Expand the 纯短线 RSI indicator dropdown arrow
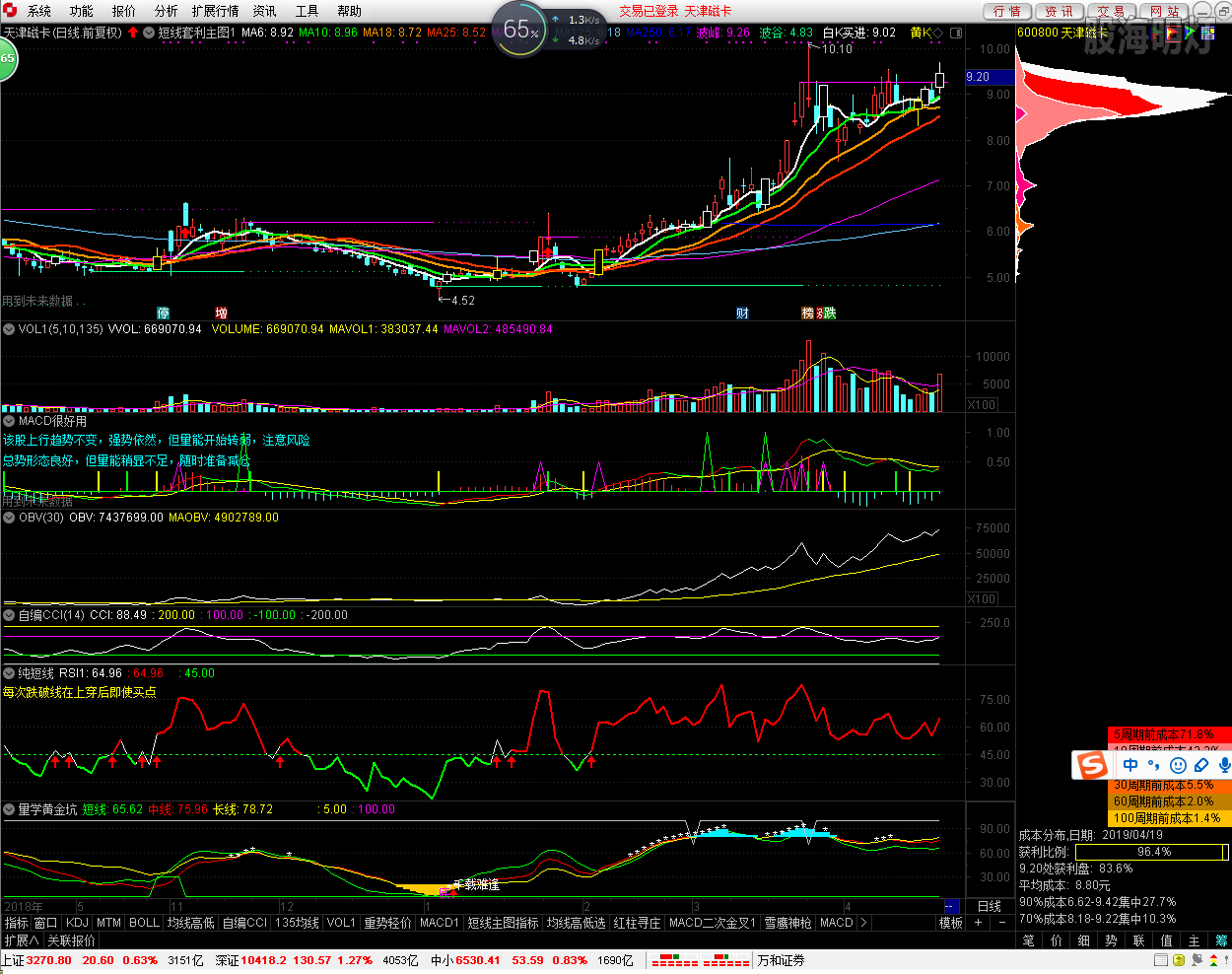This screenshot has height=974, width=1232. click(x=9, y=673)
